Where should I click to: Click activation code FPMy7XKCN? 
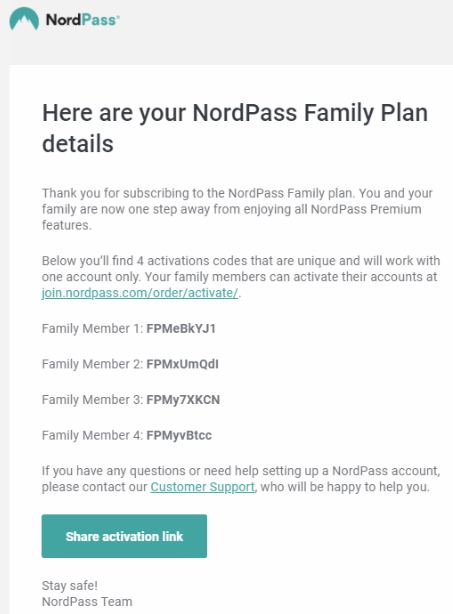pos(183,400)
